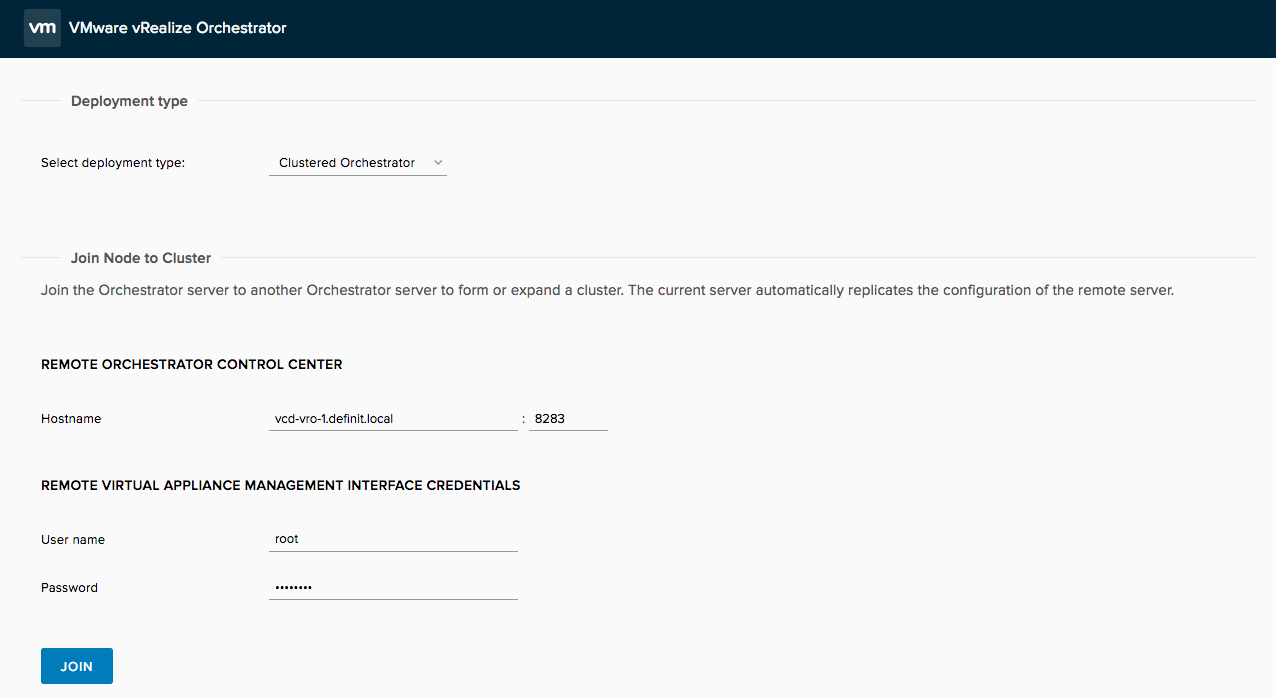
Task: Click the 'Select deployment type:' label
Action: 113,163
